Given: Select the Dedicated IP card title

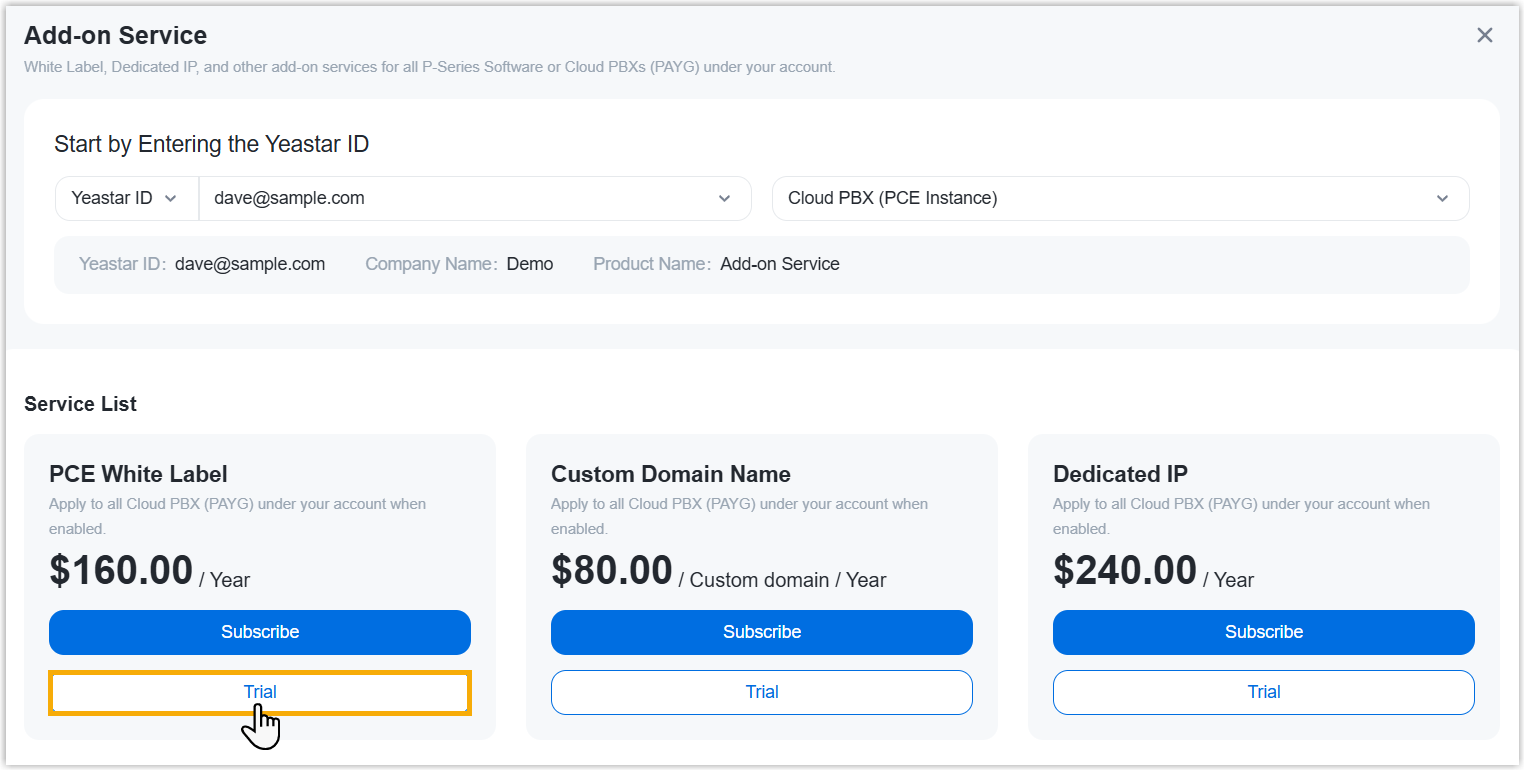Looking at the screenshot, I should coord(1120,474).
